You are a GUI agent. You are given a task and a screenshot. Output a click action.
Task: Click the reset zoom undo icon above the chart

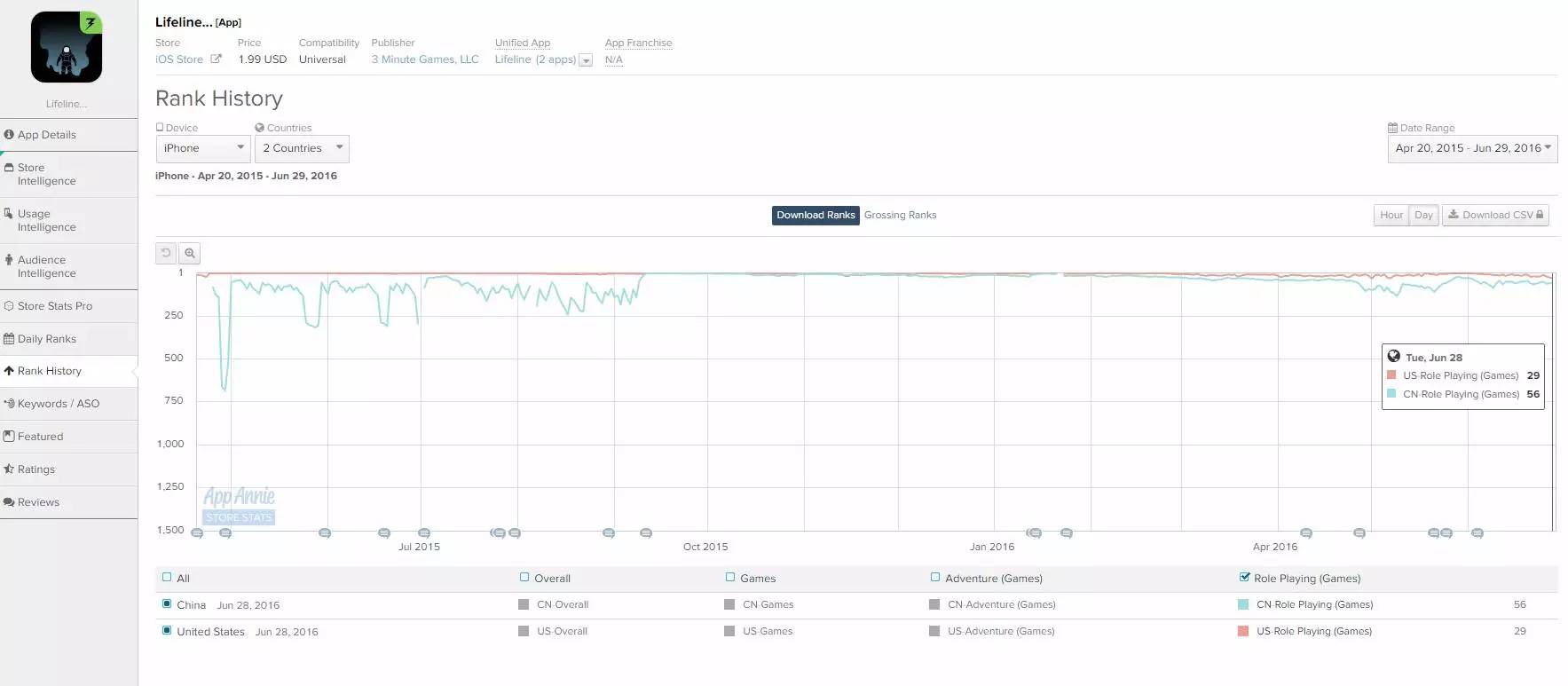pos(166,253)
